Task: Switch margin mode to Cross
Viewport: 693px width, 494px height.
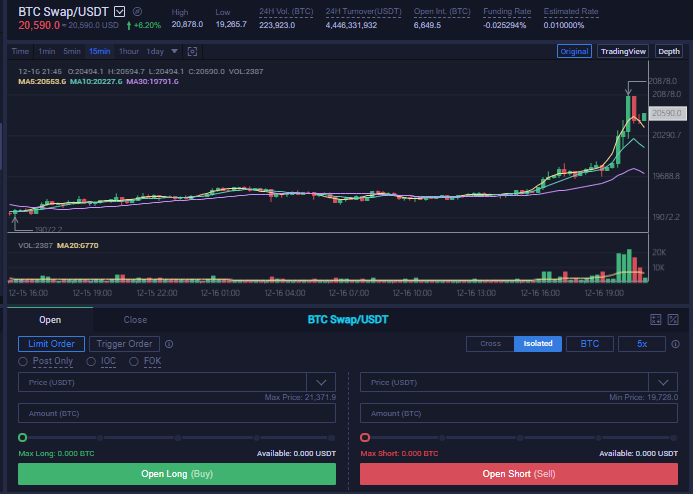Action: coord(490,344)
